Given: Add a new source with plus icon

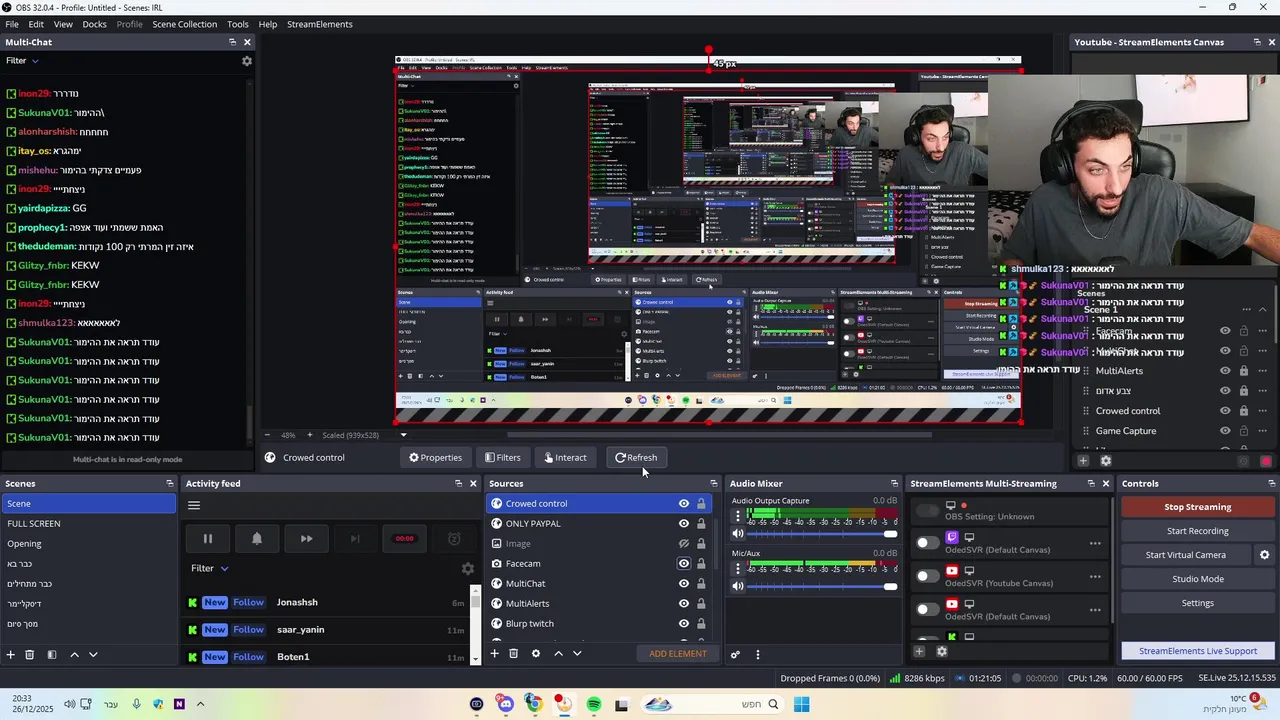Looking at the screenshot, I should click(494, 653).
